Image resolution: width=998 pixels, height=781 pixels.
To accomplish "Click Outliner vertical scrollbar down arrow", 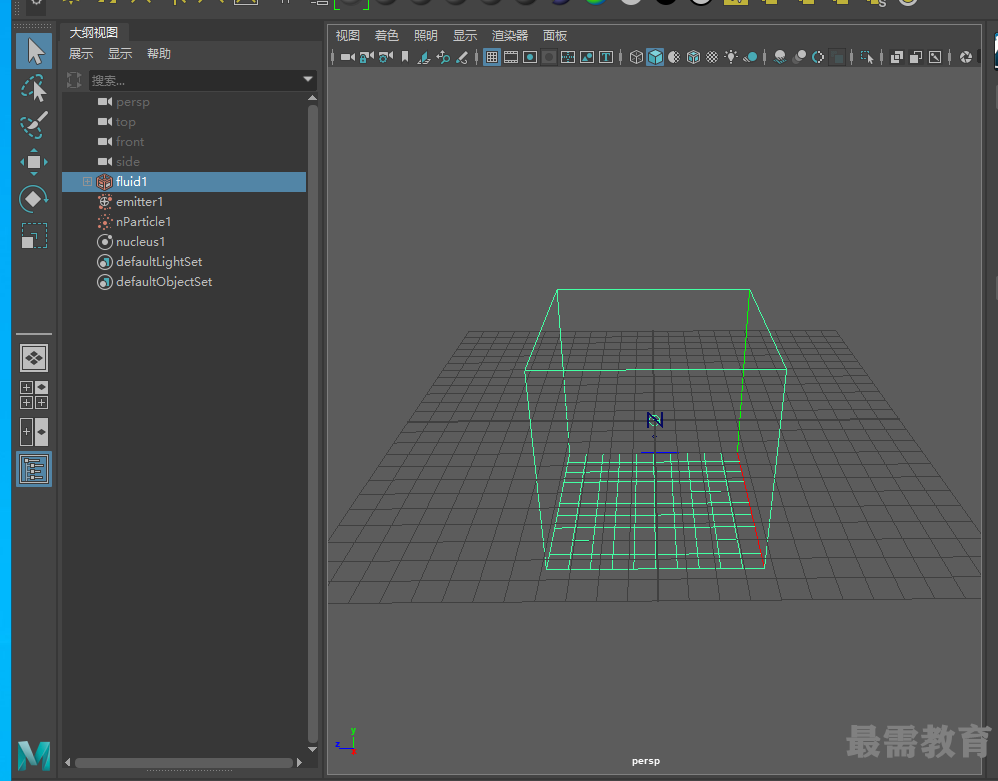I will pos(313,749).
